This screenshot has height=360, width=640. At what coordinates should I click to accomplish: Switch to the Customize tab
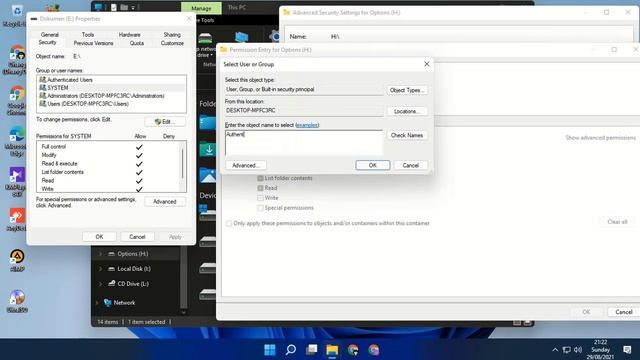[x=172, y=43]
